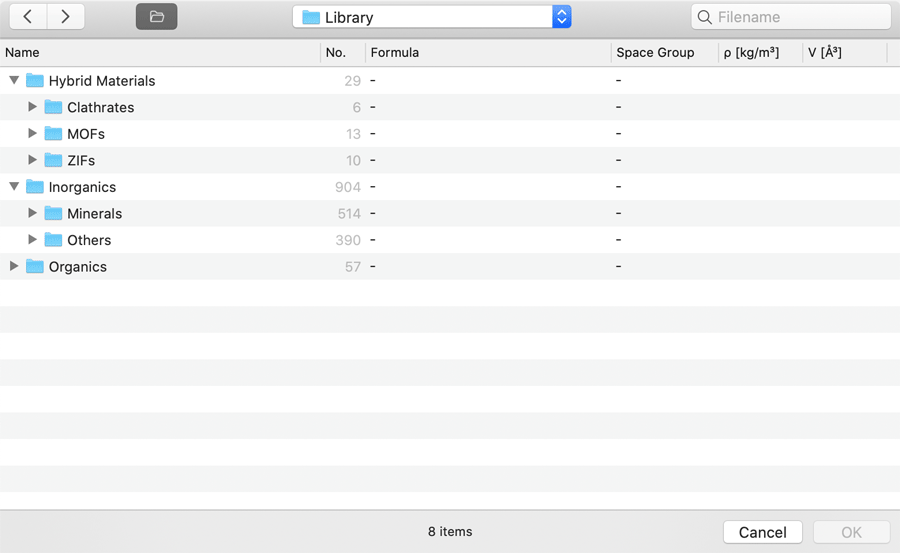Open the Library location dropdown
Image resolution: width=900 pixels, height=553 pixels.
561,17
